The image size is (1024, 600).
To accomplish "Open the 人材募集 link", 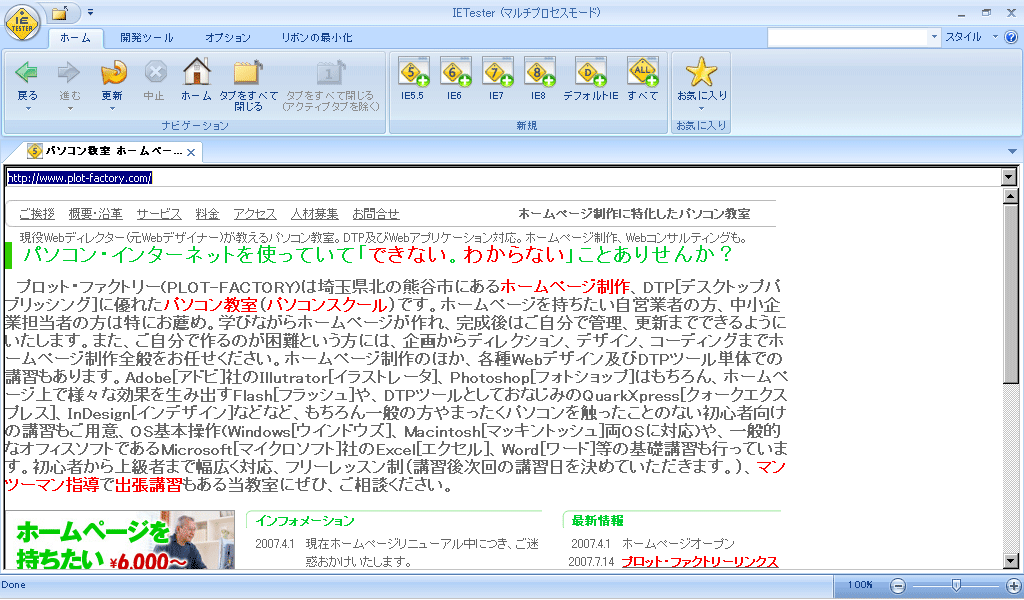I will [x=314, y=213].
